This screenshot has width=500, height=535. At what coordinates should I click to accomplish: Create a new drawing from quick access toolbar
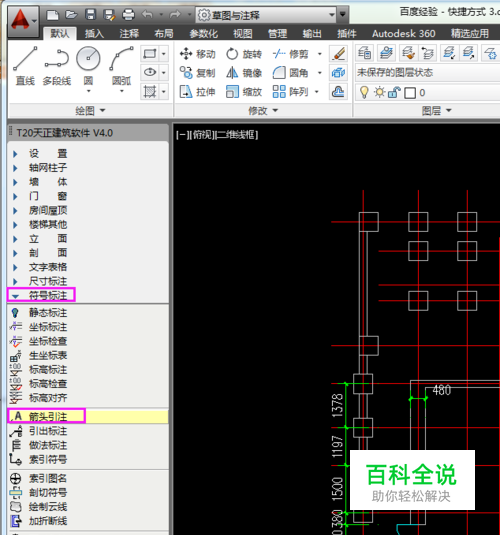(x=52, y=15)
